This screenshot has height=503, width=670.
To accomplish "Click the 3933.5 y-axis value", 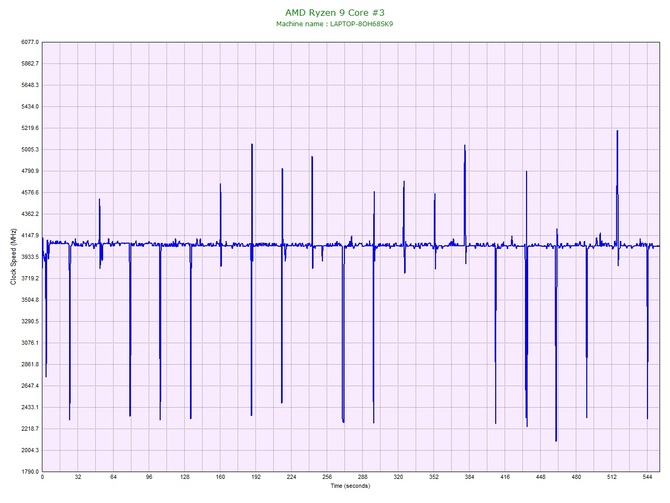I will pyautogui.click(x=30, y=257).
